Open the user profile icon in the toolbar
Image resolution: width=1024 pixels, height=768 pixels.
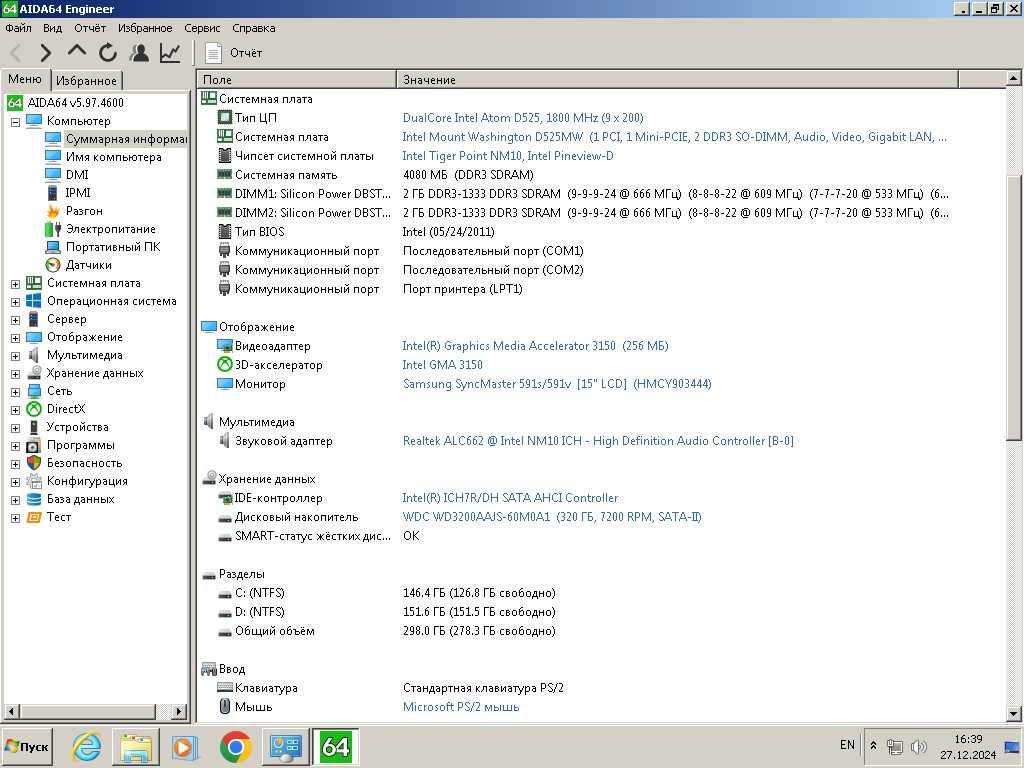point(138,53)
